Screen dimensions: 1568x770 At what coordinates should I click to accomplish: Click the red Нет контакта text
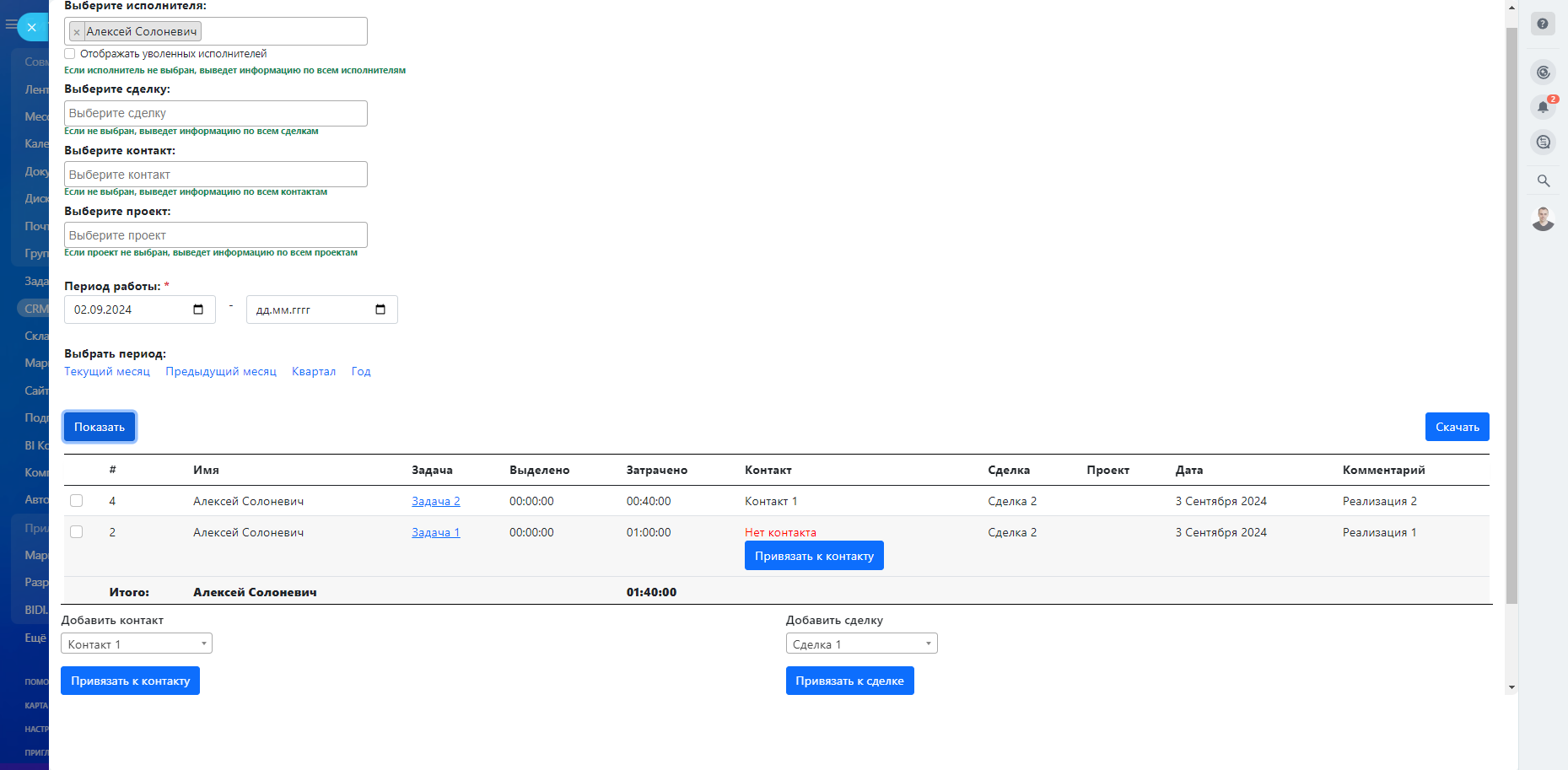point(780,532)
